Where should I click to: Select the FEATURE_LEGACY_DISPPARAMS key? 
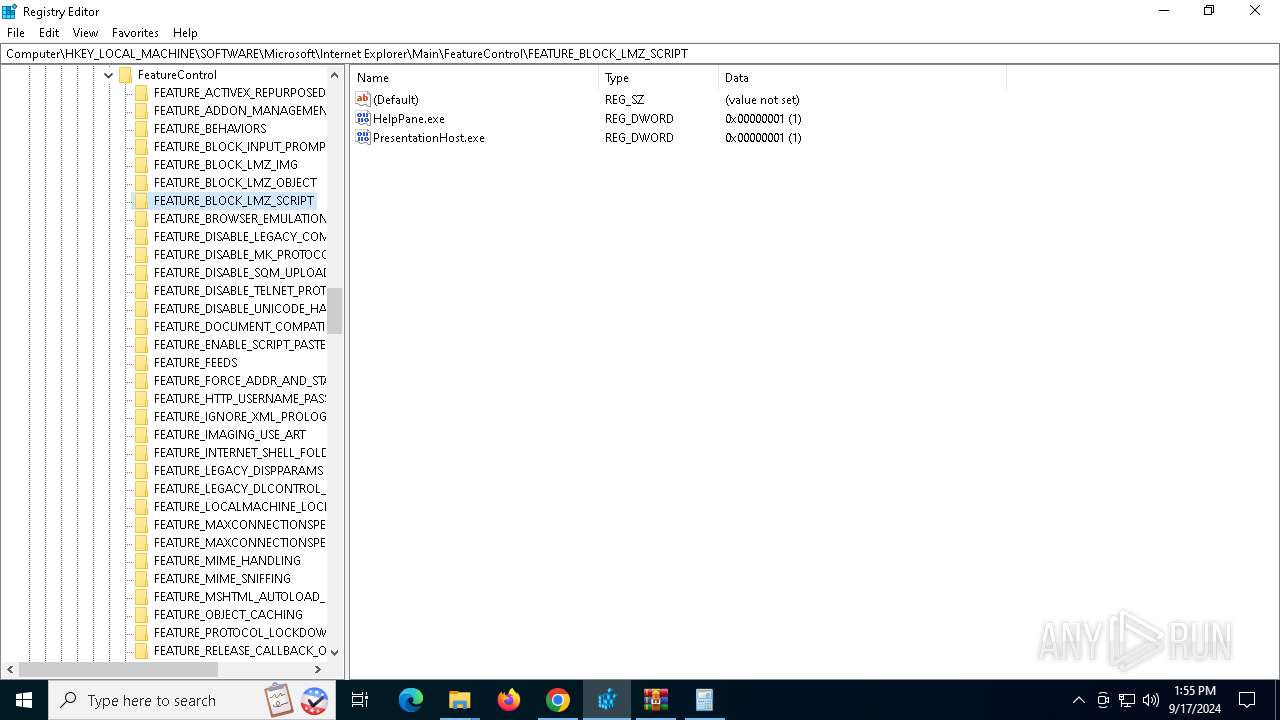pyautogui.click(x=238, y=471)
